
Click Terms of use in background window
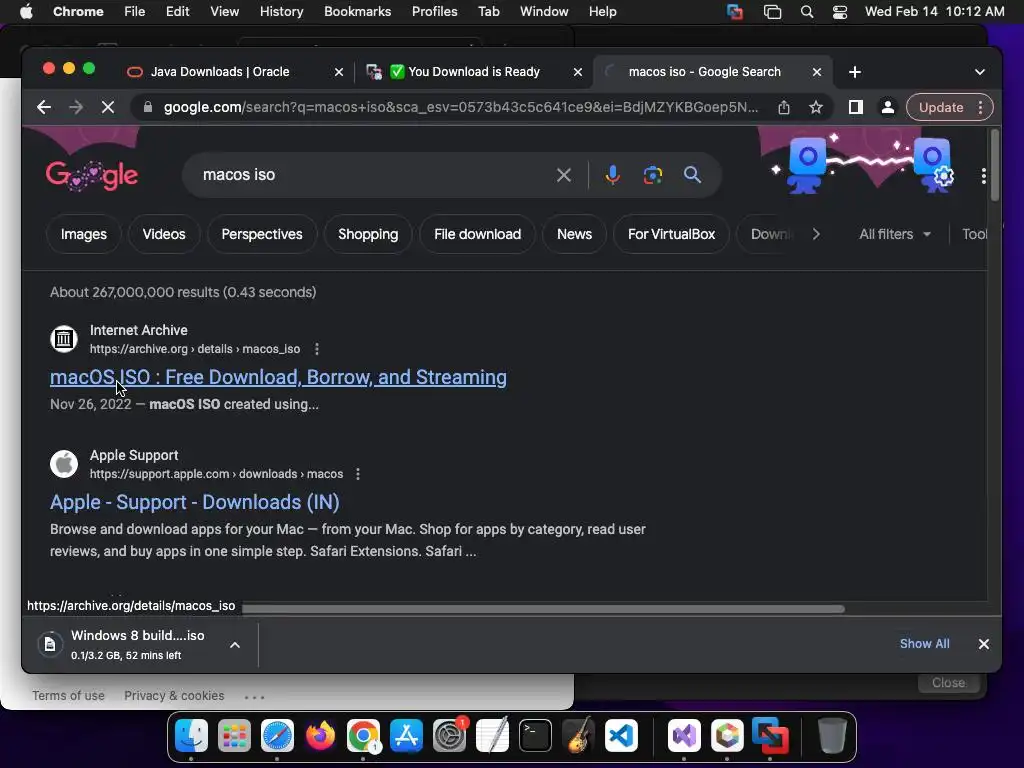click(x=68, y=696)
